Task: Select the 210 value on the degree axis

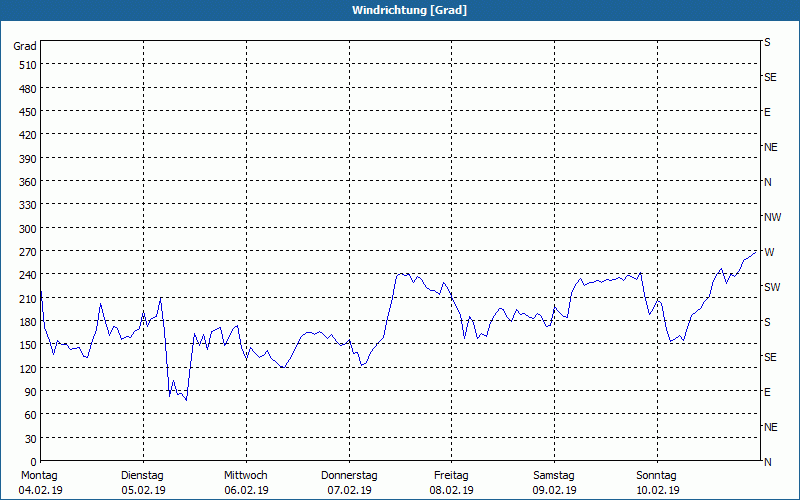Action: (28, 298)
